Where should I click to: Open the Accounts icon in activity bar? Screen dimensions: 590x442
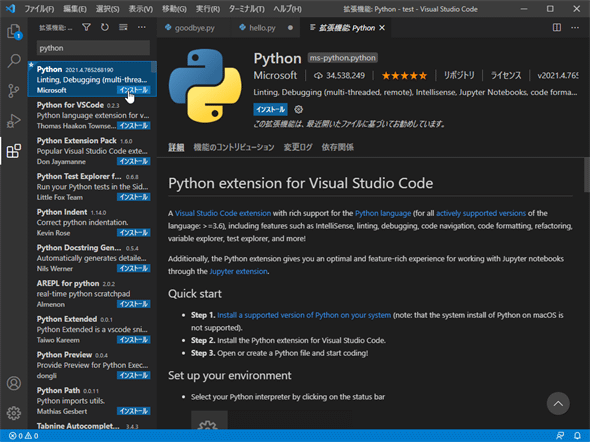[x=14, y=383]
